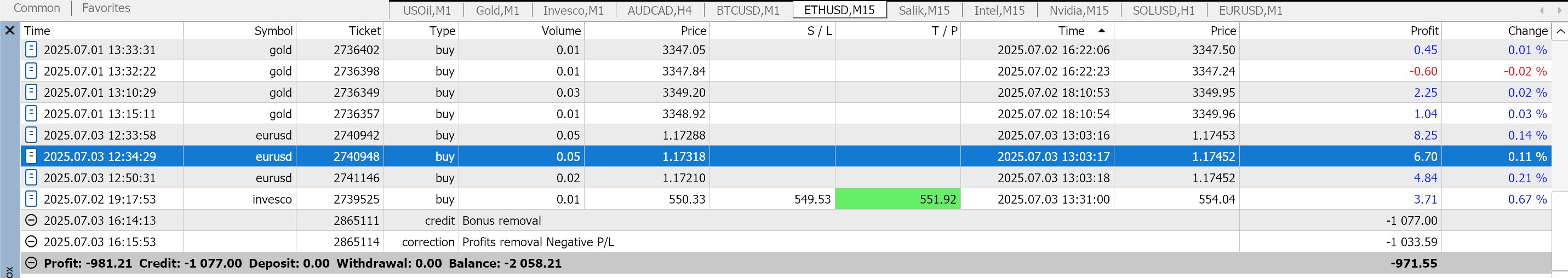This screenshot has width=1568, height=278.
Task: Click the Bonus removal credit icon
Action: coord(31,220)
